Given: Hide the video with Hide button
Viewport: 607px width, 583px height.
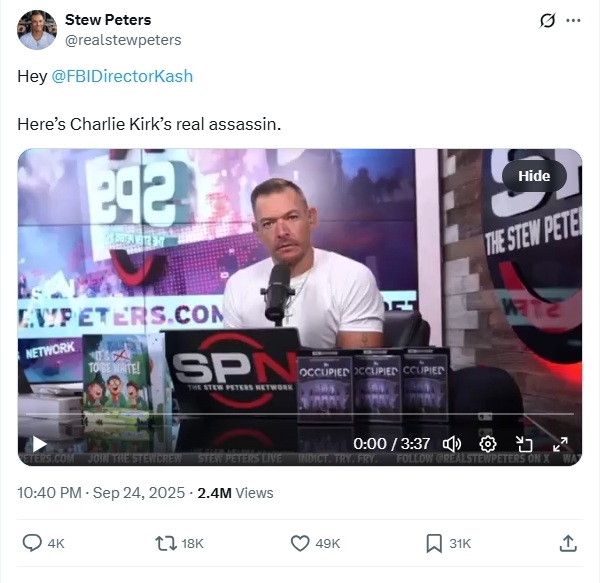Looking at the screenshot, I should click(534, 176).
